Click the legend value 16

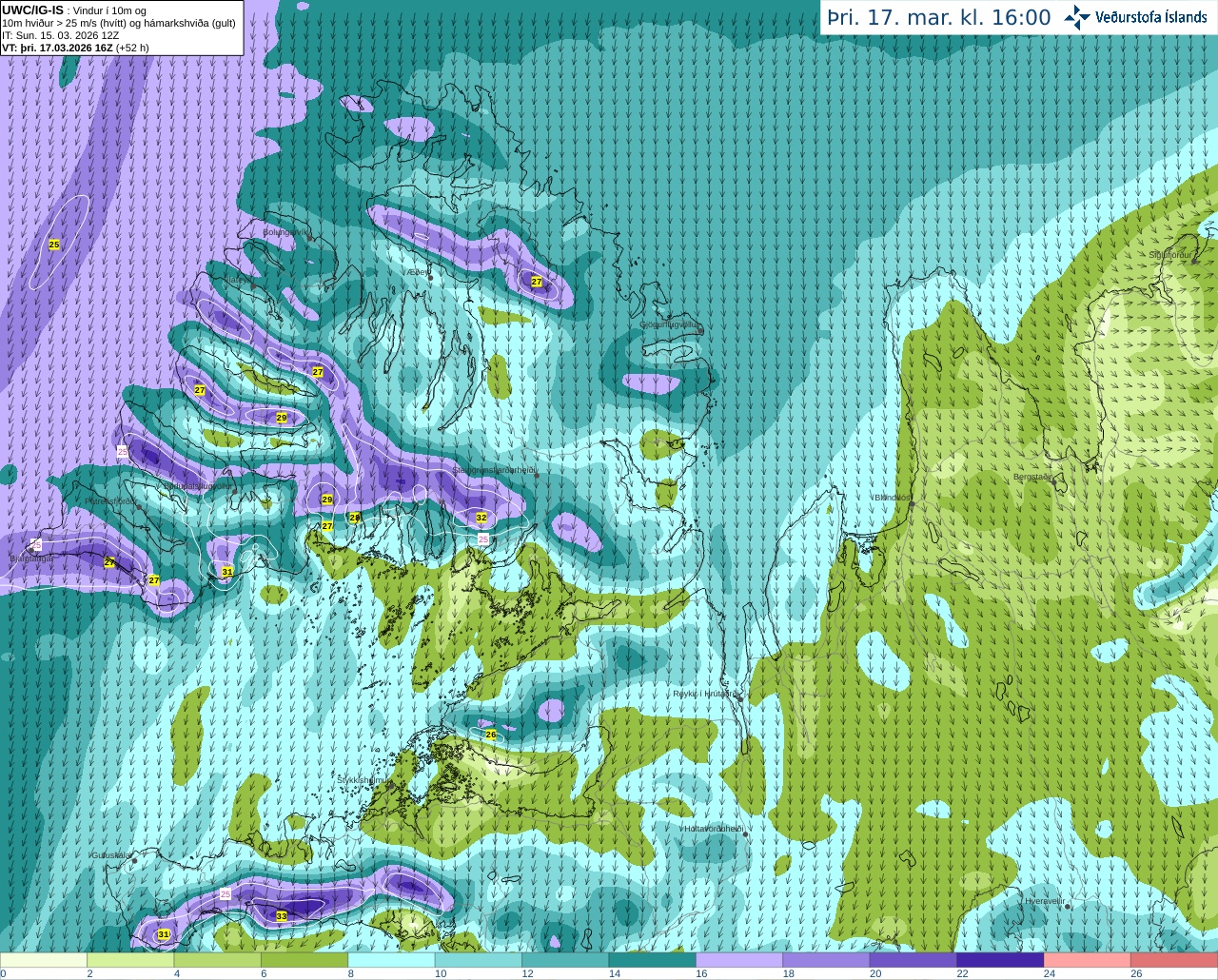coord(701,973)
